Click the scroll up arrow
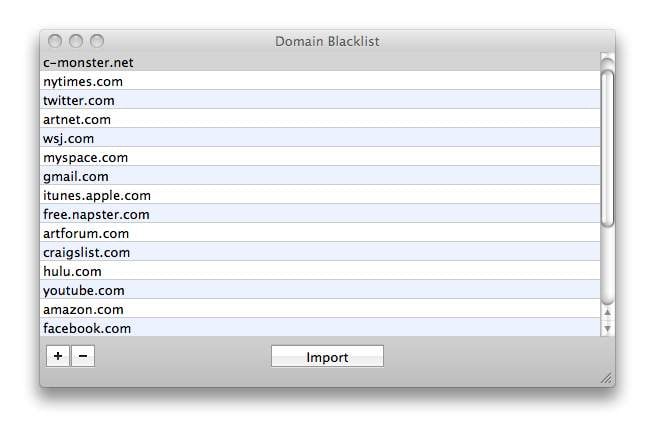The height and width of the screenshot is (422, 647). click(607, 314)
